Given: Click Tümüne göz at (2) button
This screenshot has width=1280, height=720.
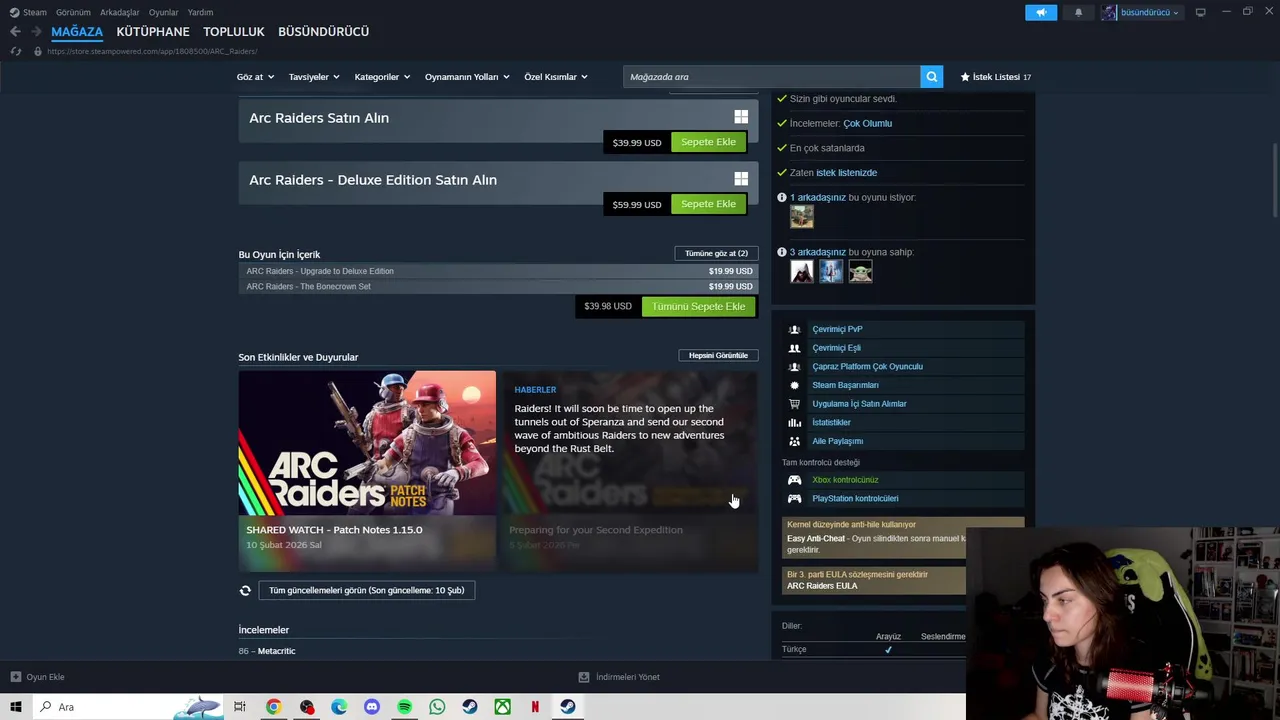Looking at the screenshot, I should pos(716,254).
